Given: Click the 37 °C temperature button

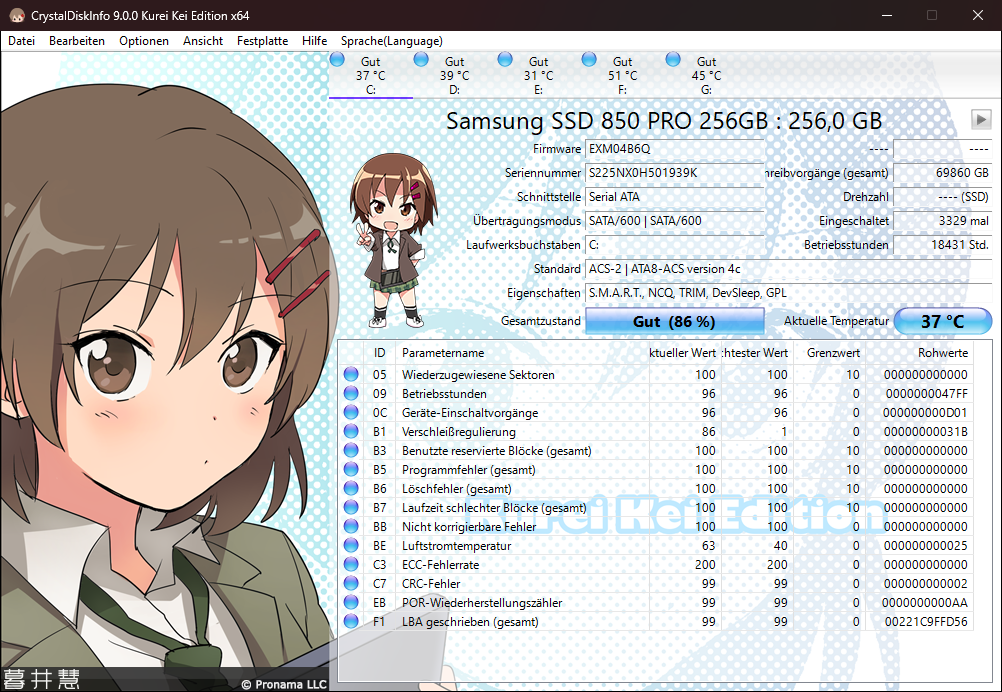Looking at the screenshot, I should pos(942,321).
